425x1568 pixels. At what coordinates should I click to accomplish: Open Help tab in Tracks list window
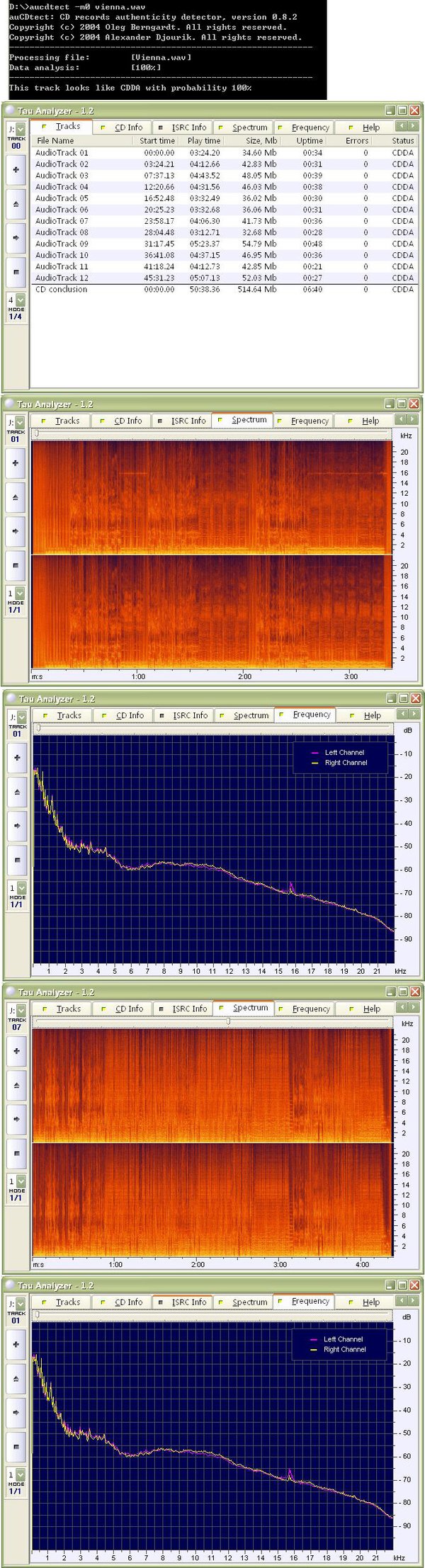click(x=364, y=127)
